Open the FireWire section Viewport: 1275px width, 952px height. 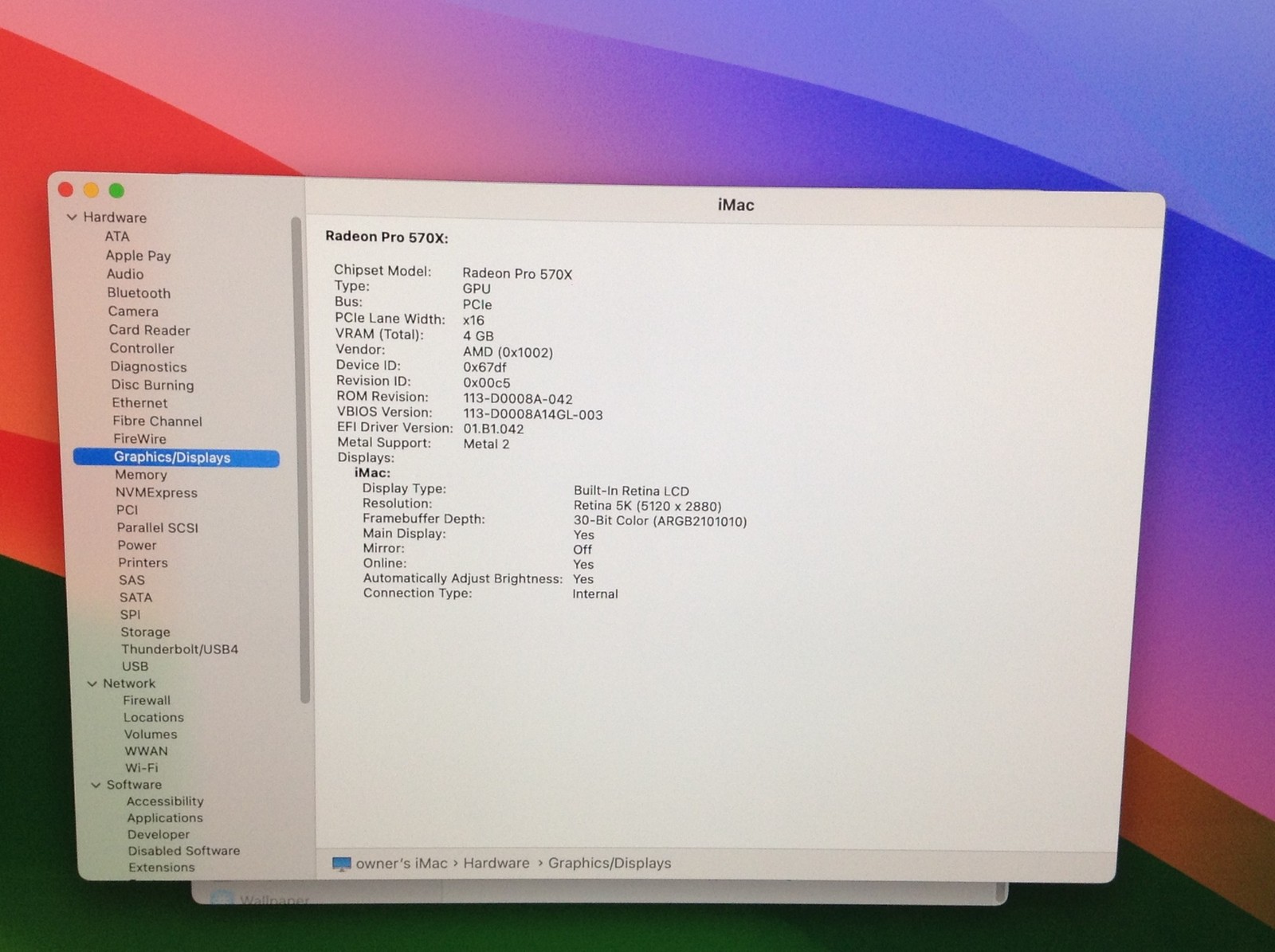click(139, 439)
